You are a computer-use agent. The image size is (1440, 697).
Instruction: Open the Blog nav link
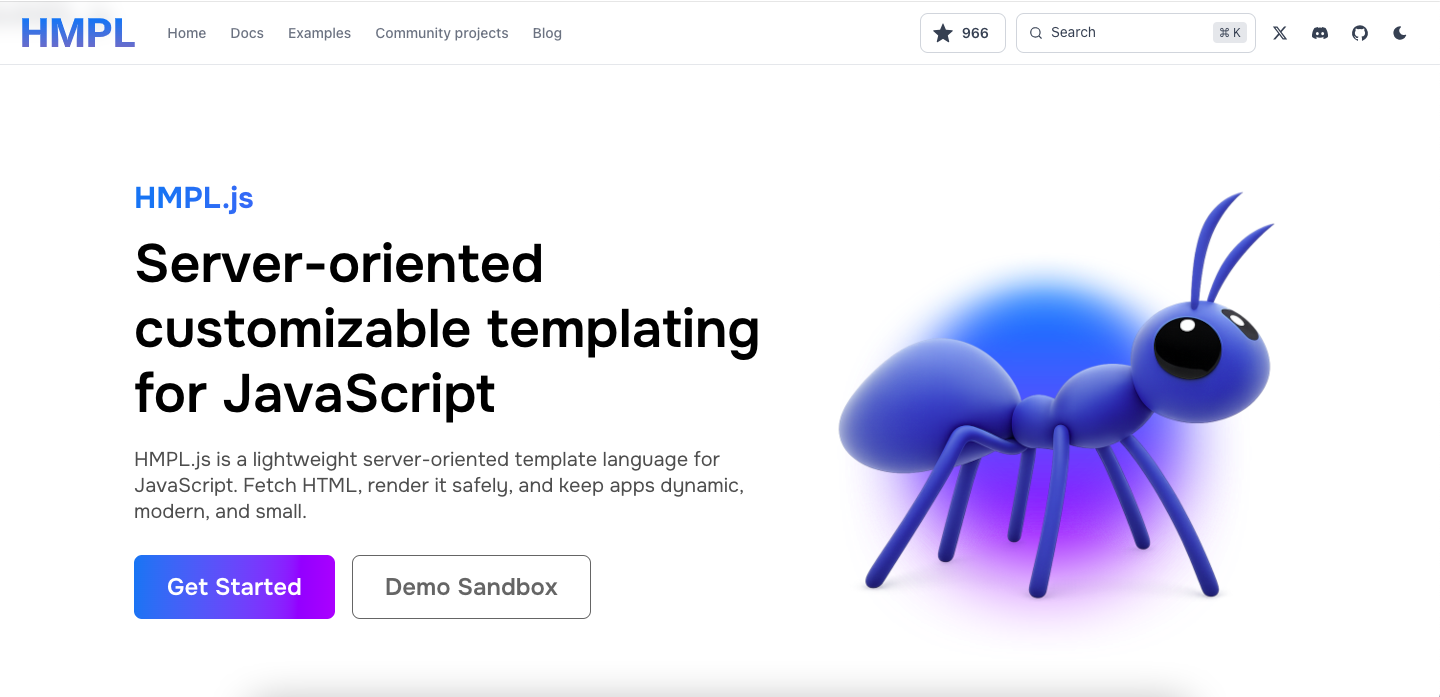tap(547, 33)
